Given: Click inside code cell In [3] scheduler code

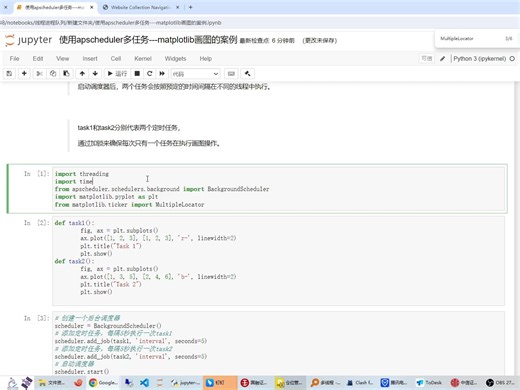Looking at the screenshot, I should [x=278, y=343].
